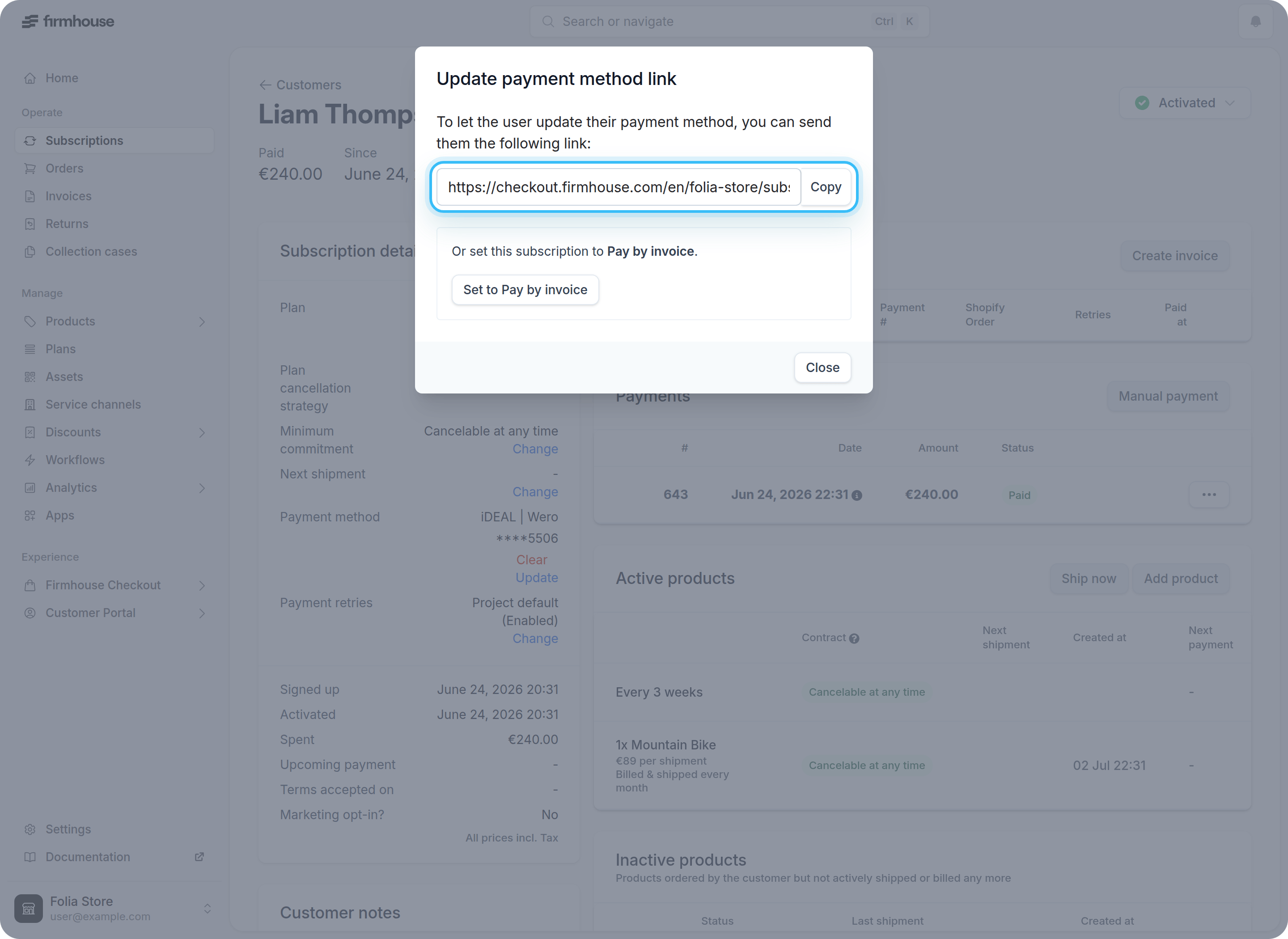Open the Activated status dropdown
The width and height of the screenshot is (1288, 939).
point(1185,103)
